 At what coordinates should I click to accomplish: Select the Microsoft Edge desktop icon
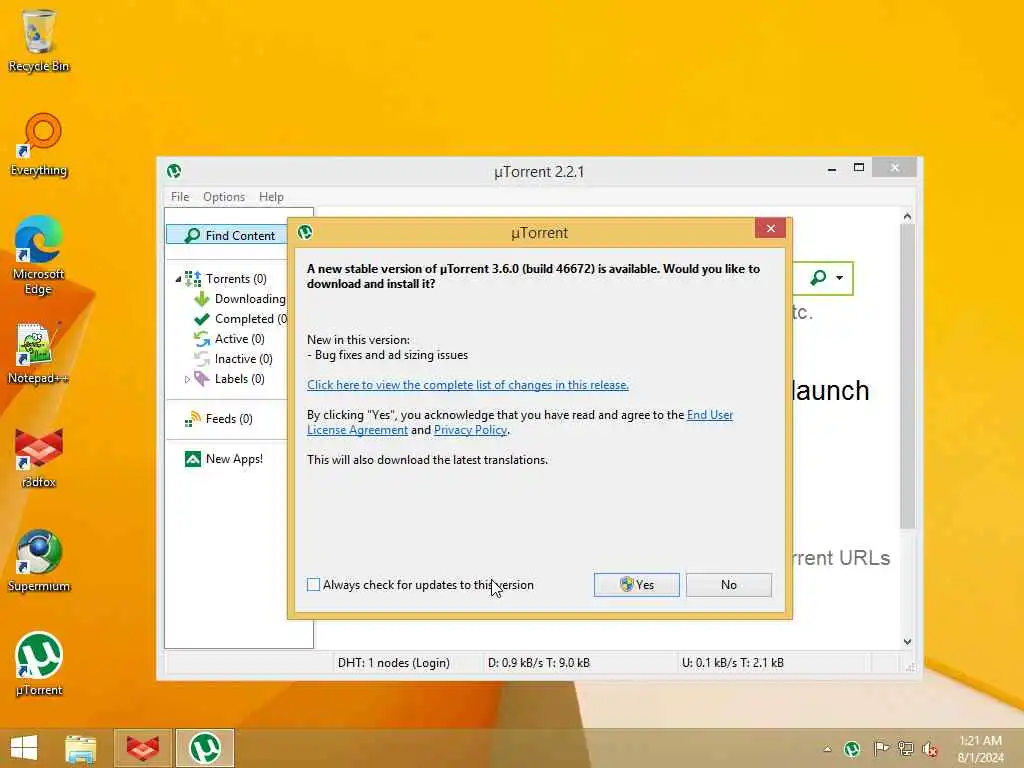tap(39, 255)
